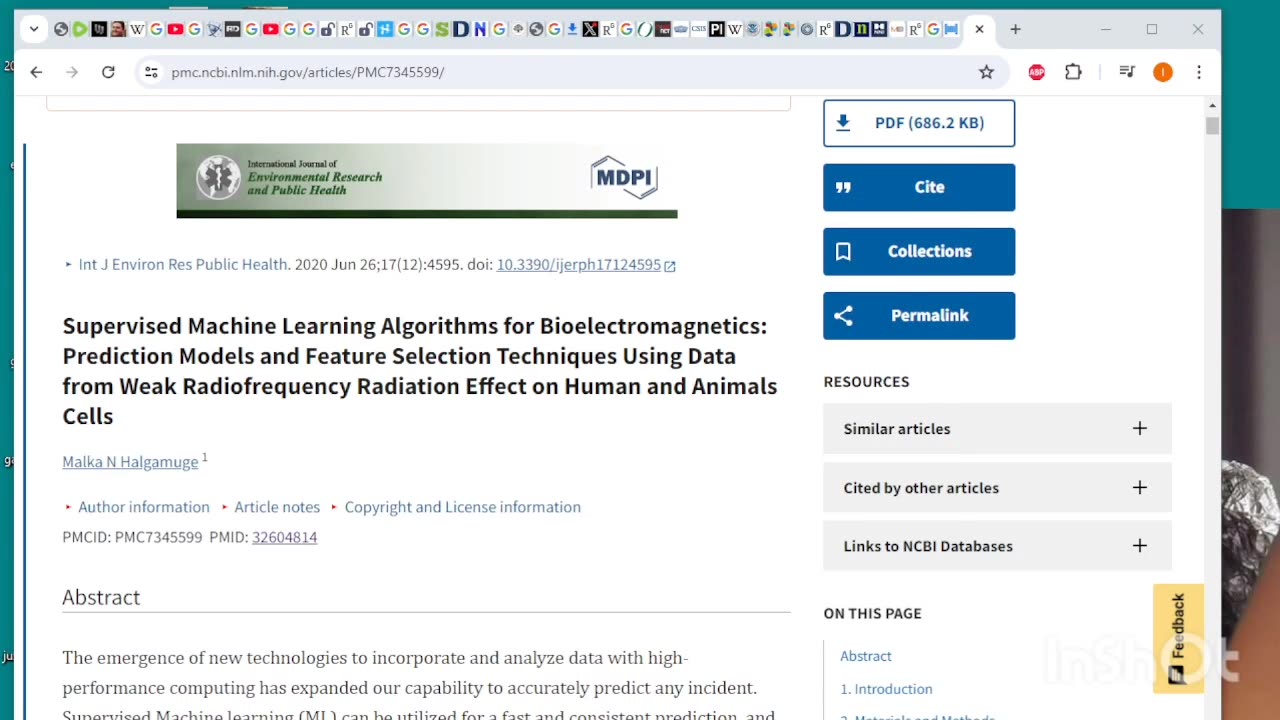Click the MDPI journal banner image
1280x720 pixels.
tap(427, 181)
